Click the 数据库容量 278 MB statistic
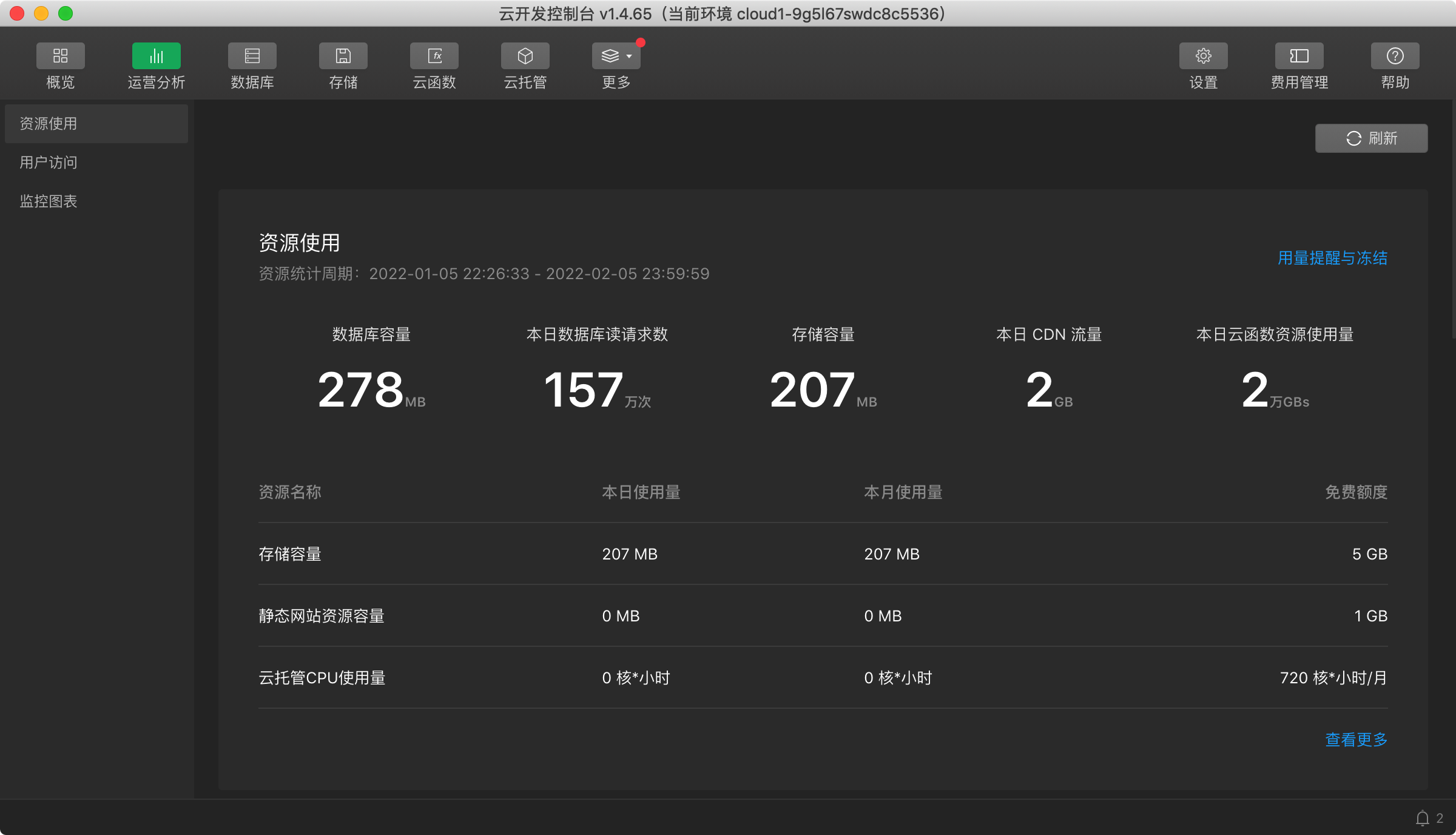This screenshot has width=1456, height=835. [x=371, y=390]
